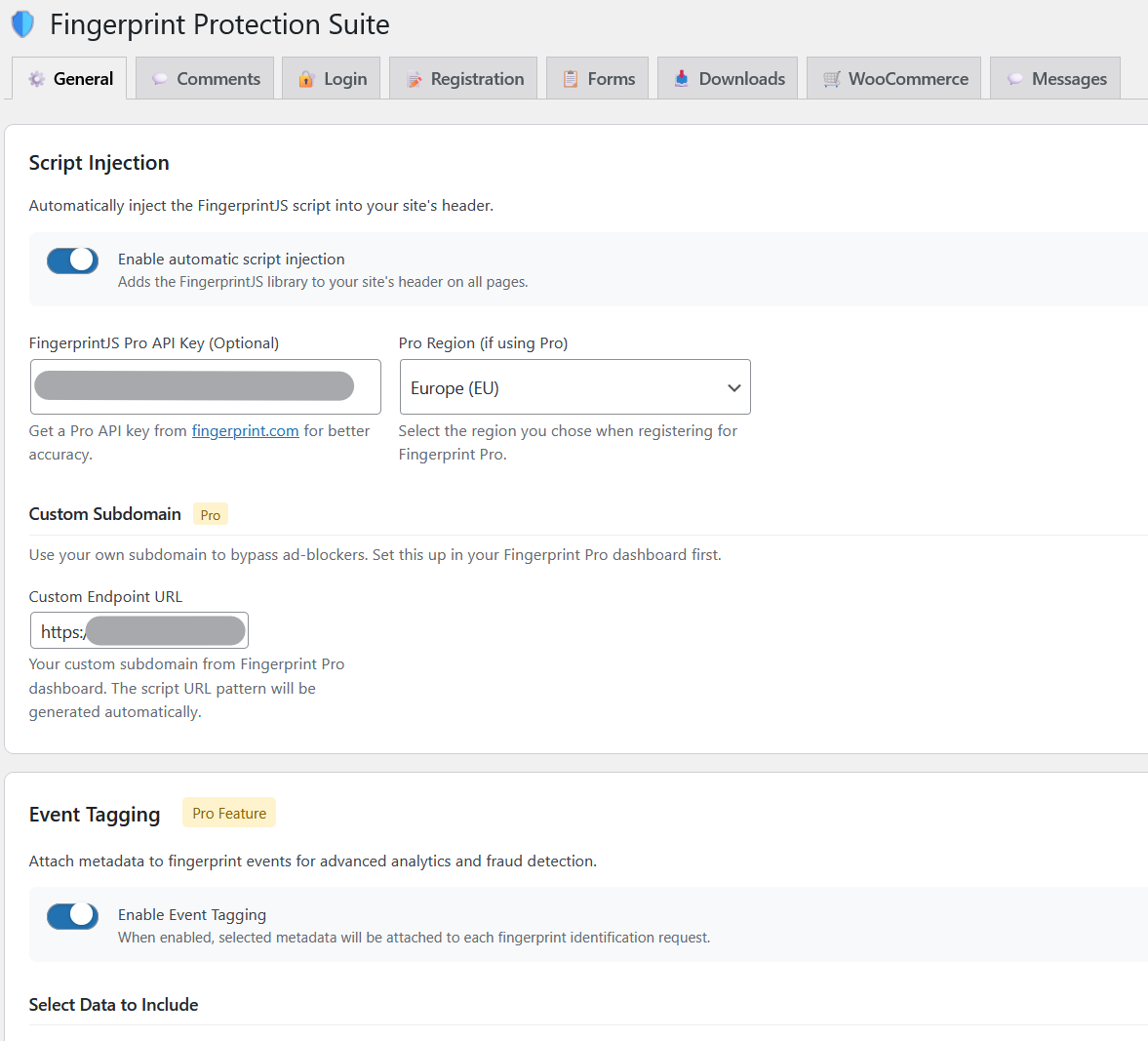This screenshot has width=1148, height=1041.
Task: Open the Downloads tab
Action: point(727,78)
